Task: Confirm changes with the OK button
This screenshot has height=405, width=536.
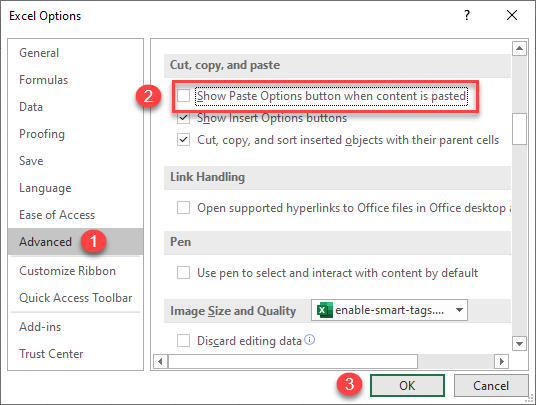Action: pyautogui.click(x=407, y=386)
